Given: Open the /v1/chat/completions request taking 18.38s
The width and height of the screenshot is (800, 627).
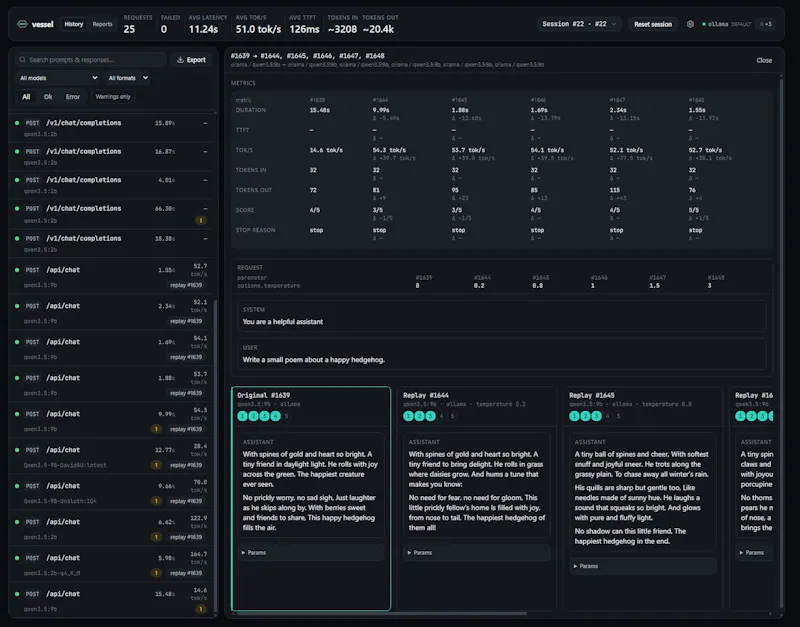Looking at the screenshot, I should (x=112, y=243).
